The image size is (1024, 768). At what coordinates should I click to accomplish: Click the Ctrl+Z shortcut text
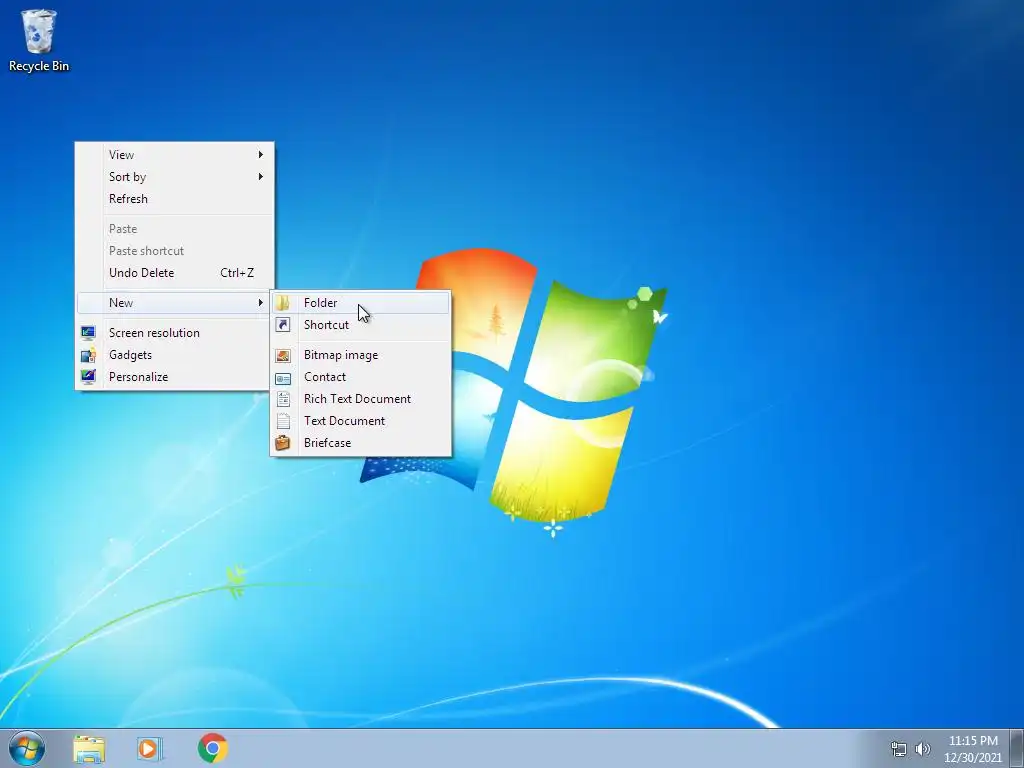pos(237,273)
